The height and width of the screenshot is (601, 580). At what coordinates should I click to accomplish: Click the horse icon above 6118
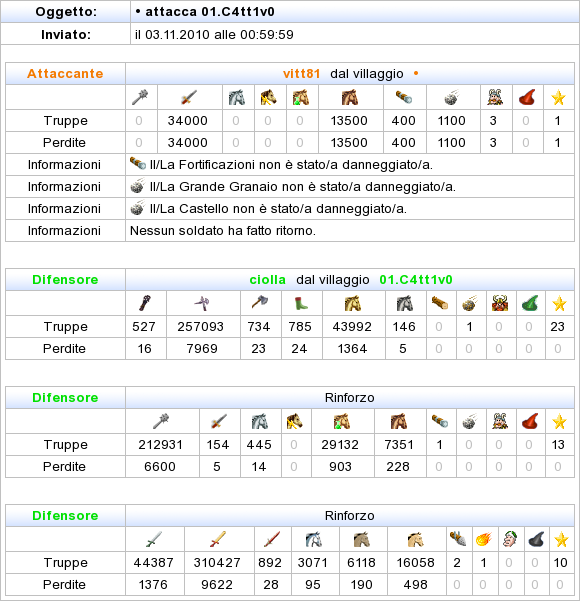[x=361, y=539]
